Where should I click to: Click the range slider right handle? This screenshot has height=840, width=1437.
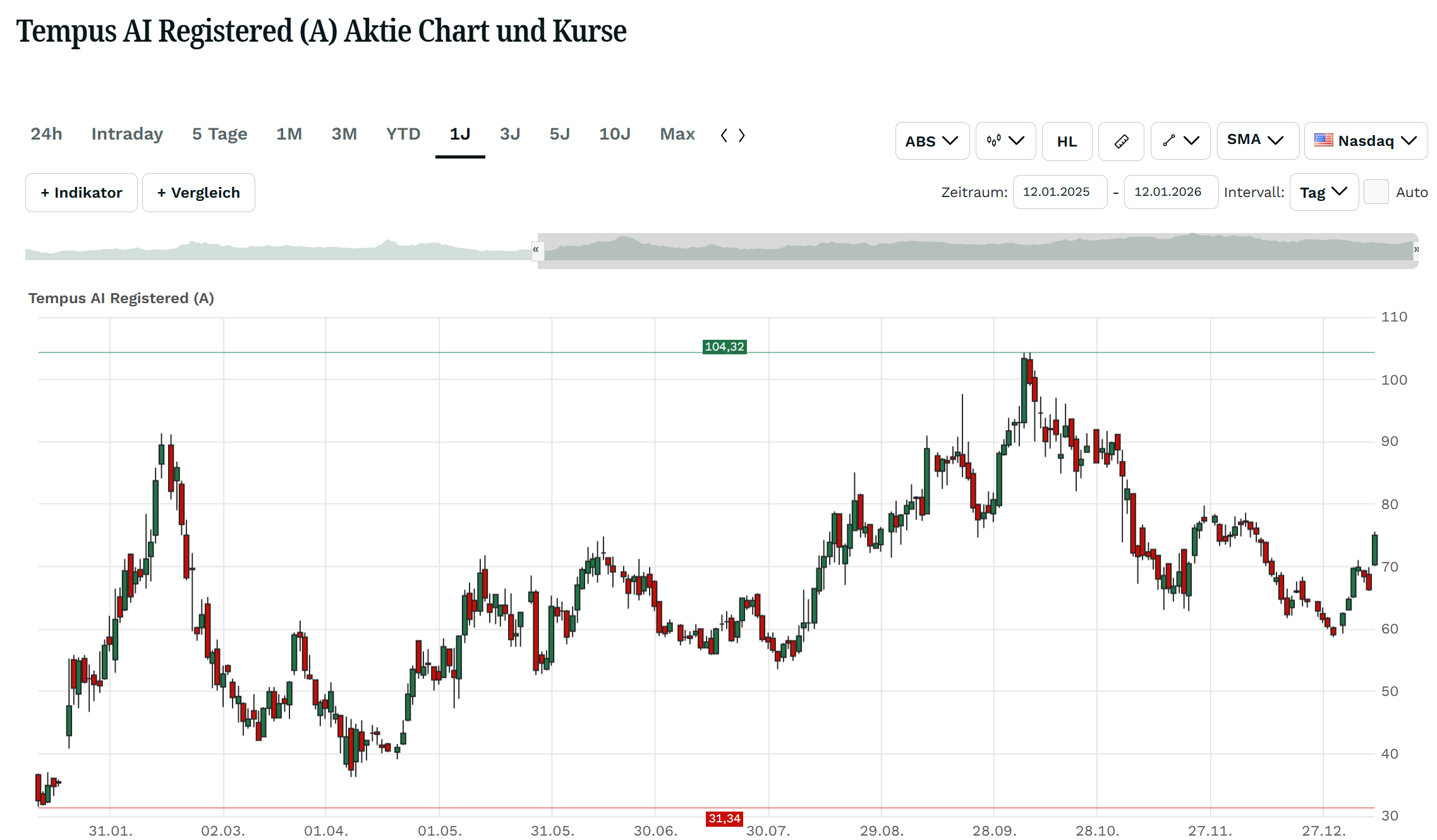(x=1416, y=249)
